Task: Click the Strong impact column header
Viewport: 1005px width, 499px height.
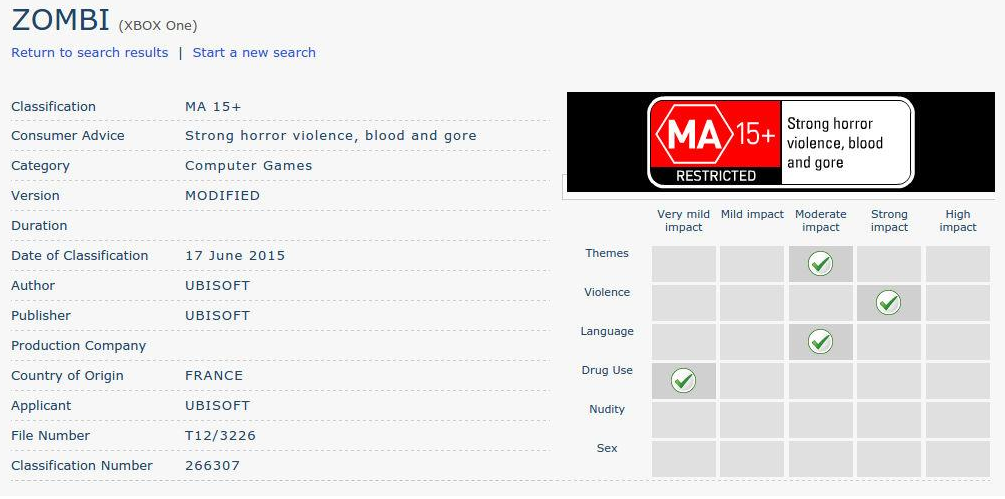Action: coord(889,220)
